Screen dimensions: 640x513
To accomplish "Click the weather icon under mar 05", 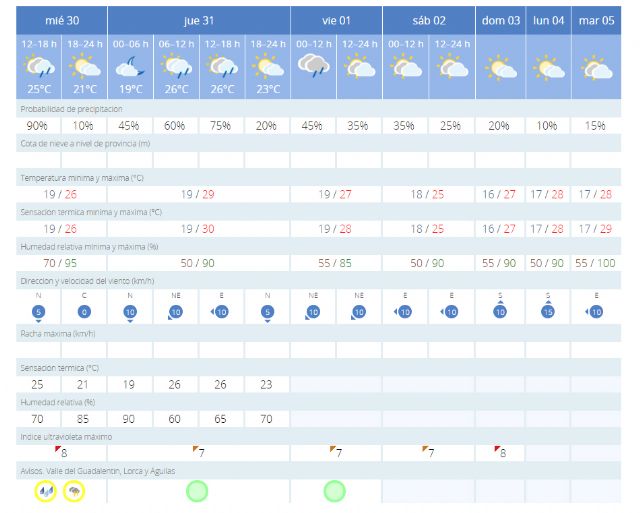I will pos(597,68).
